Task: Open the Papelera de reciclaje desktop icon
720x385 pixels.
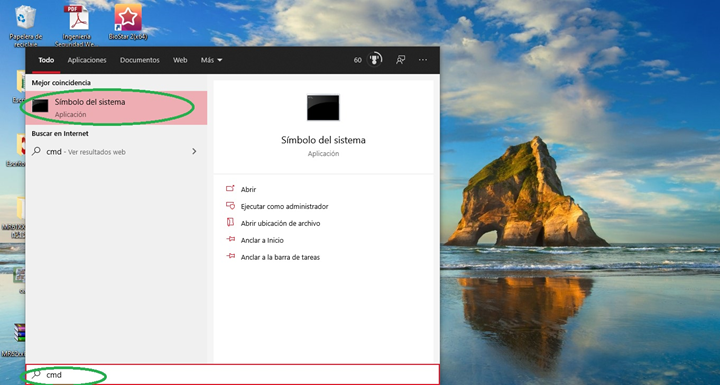Action: point(26,25)
